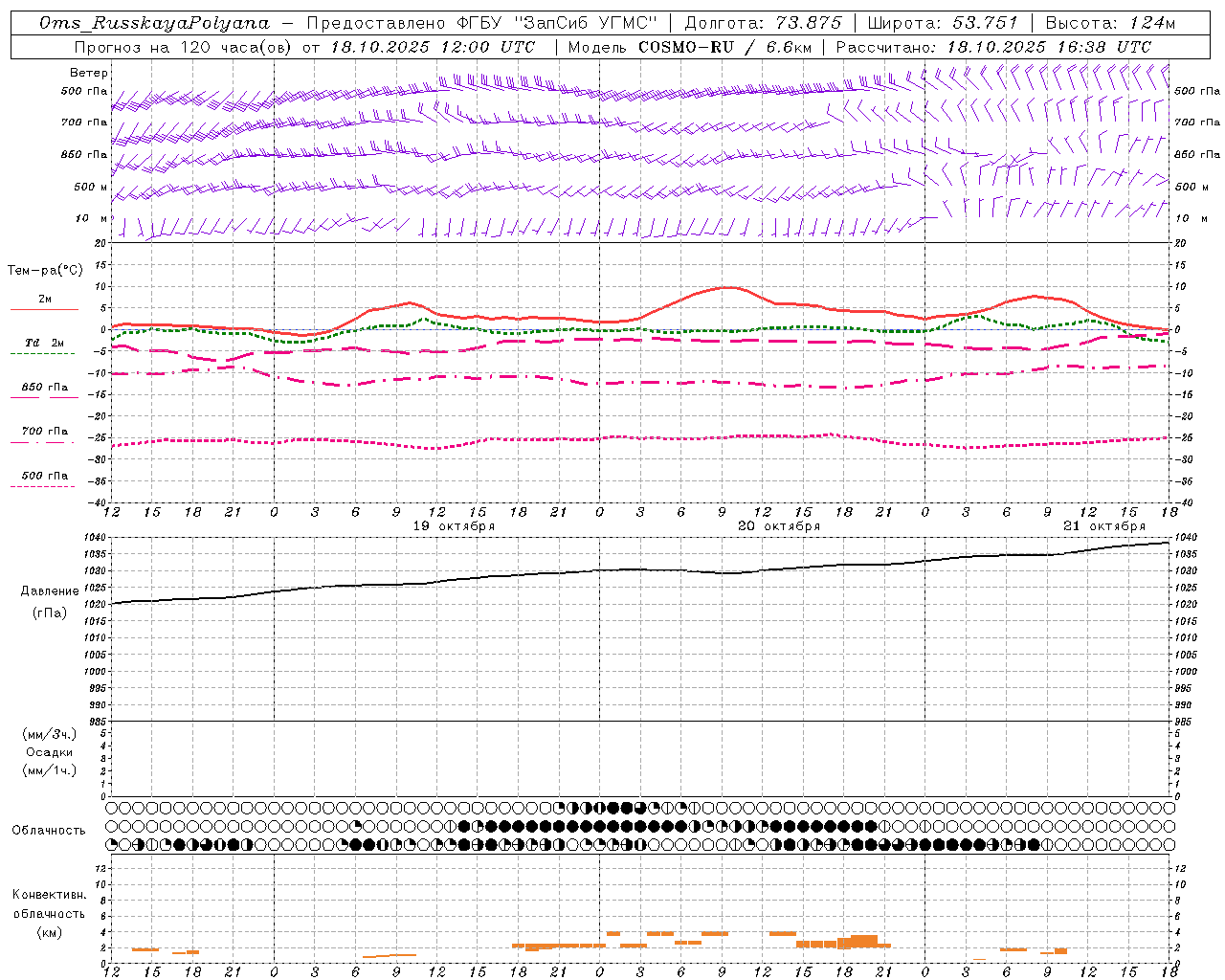Click the "Рассчитано: 18.10.2025 16:38 UTC" text
This screenshot has height=980, width=1225.
[x=993, y=46]
